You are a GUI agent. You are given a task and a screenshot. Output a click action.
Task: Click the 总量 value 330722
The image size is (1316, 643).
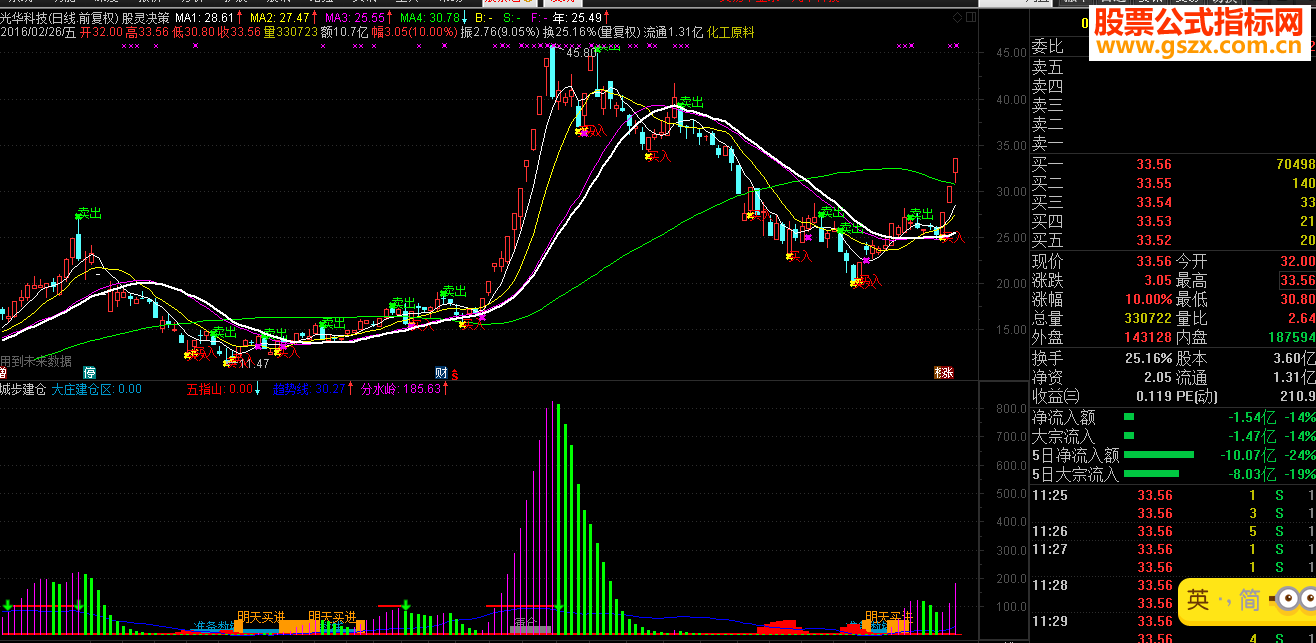pyautogui.click(x=1149, y=318)
